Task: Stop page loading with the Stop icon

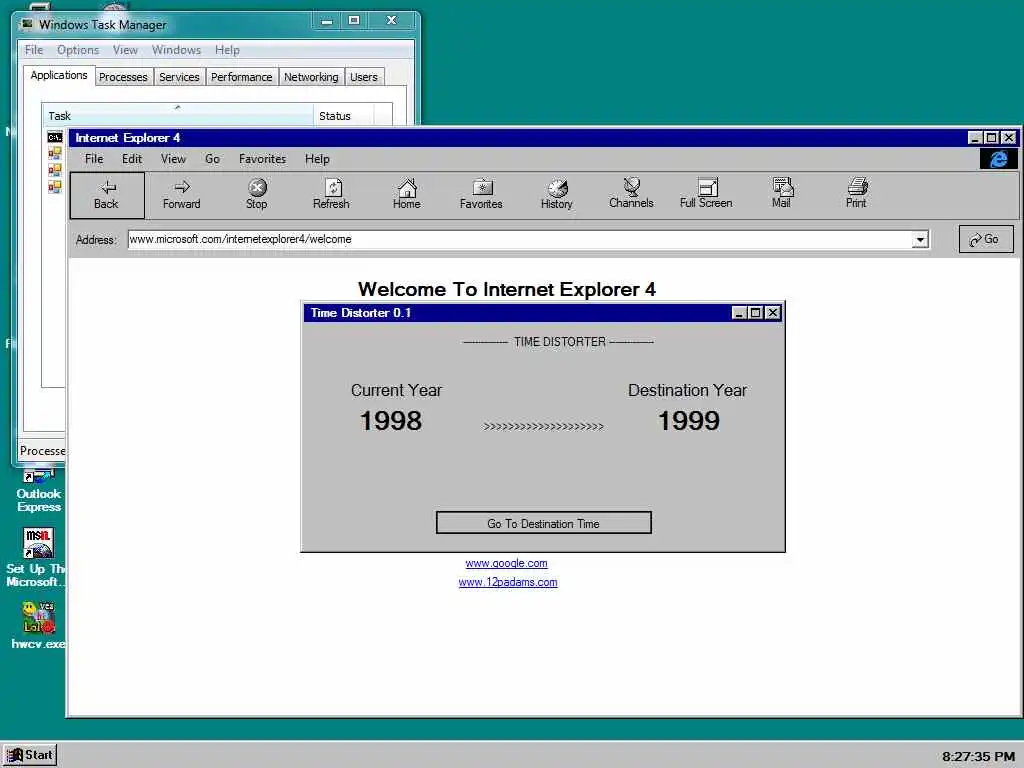Action: (x=257, y=195)
